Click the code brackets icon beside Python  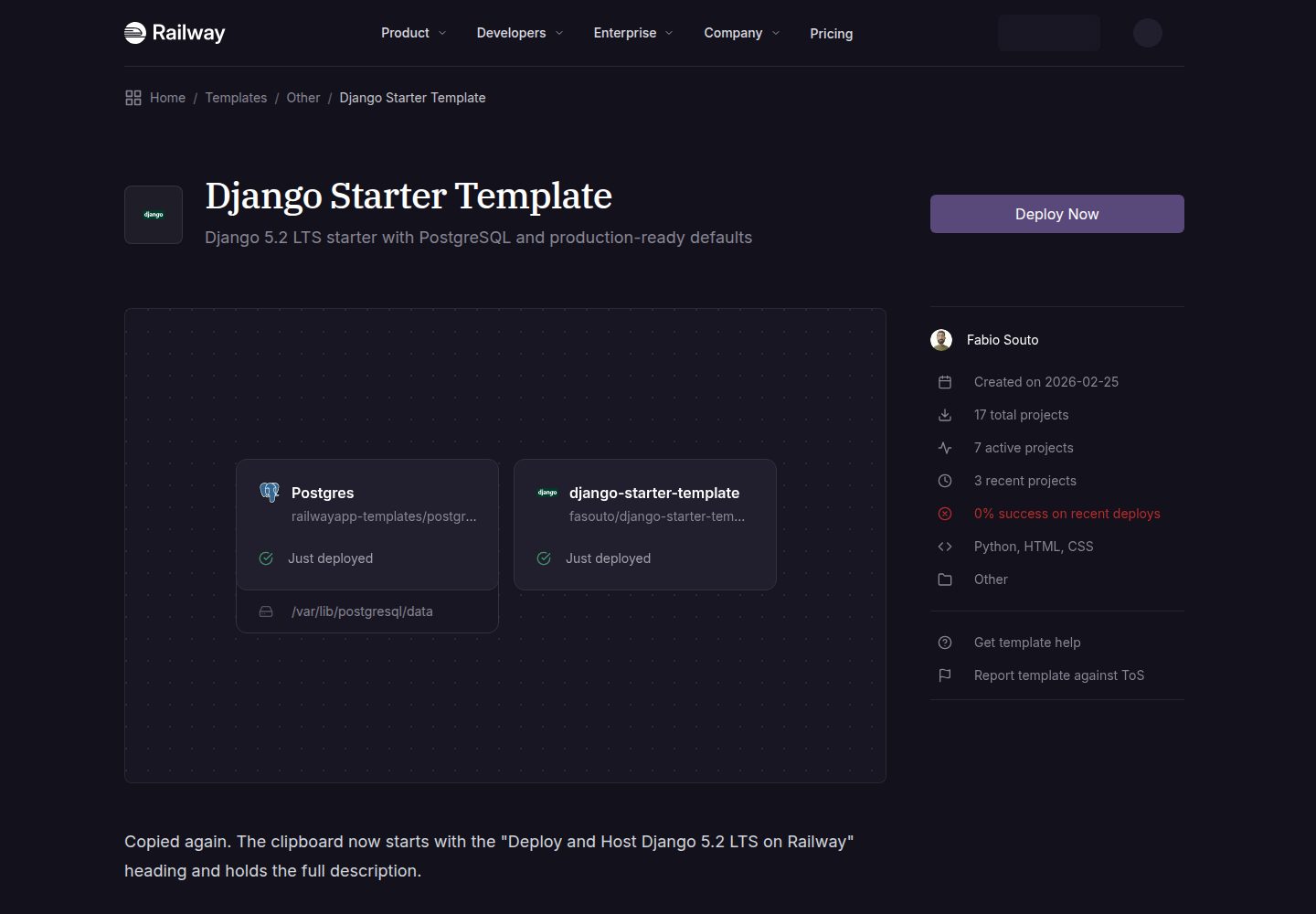pos(945,547)
